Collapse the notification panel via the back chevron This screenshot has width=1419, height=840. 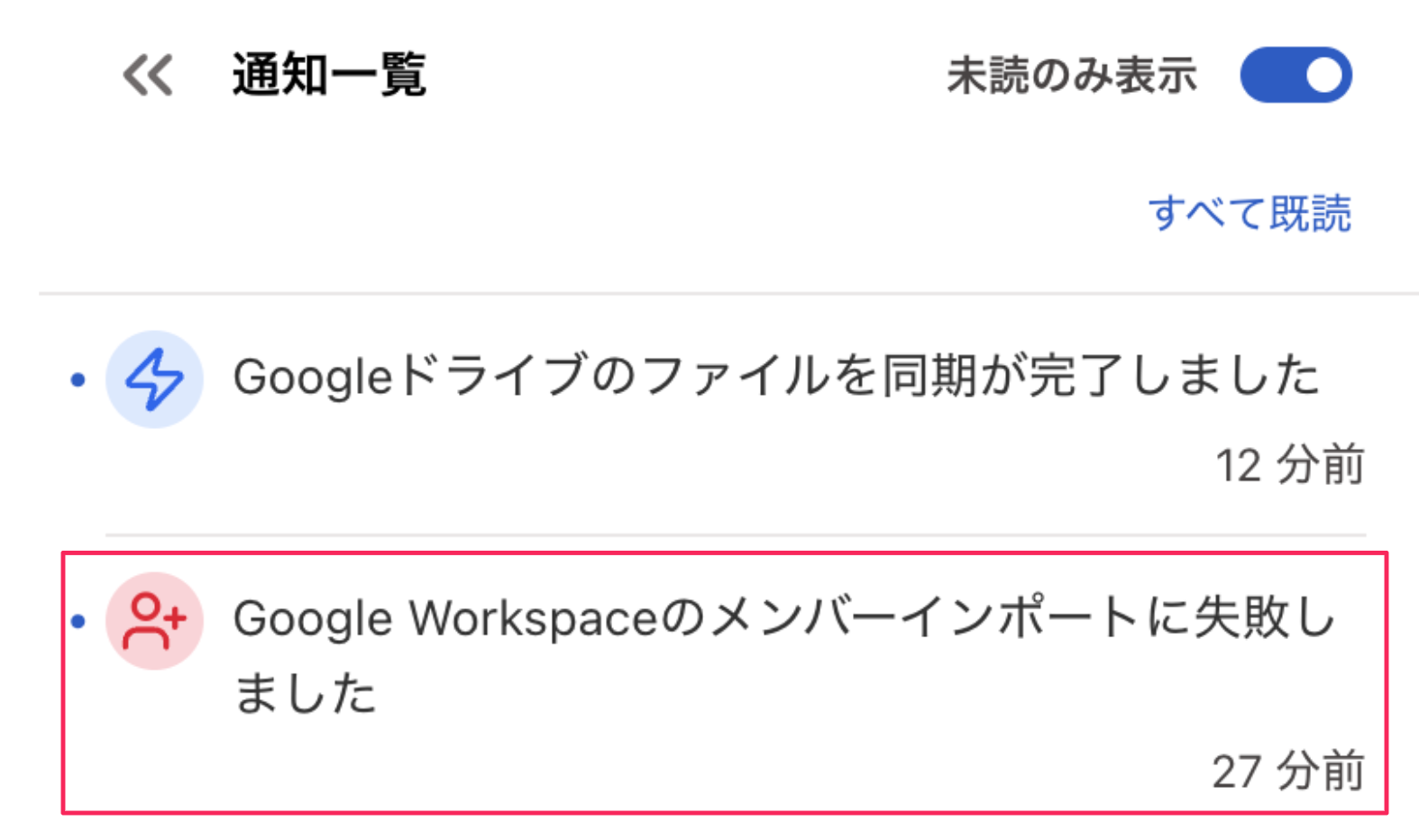(x=147, y=75)
